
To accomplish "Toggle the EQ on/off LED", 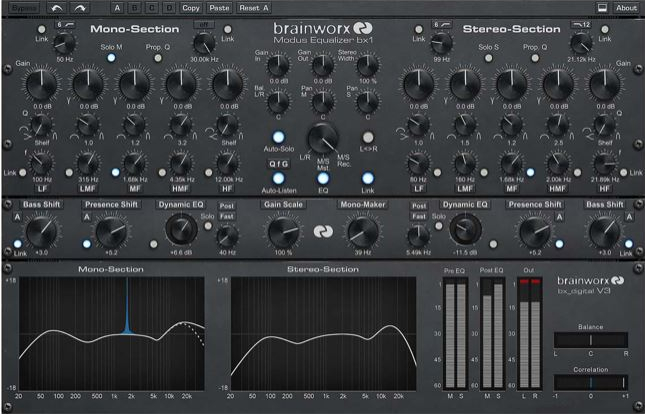I will 323,178.
